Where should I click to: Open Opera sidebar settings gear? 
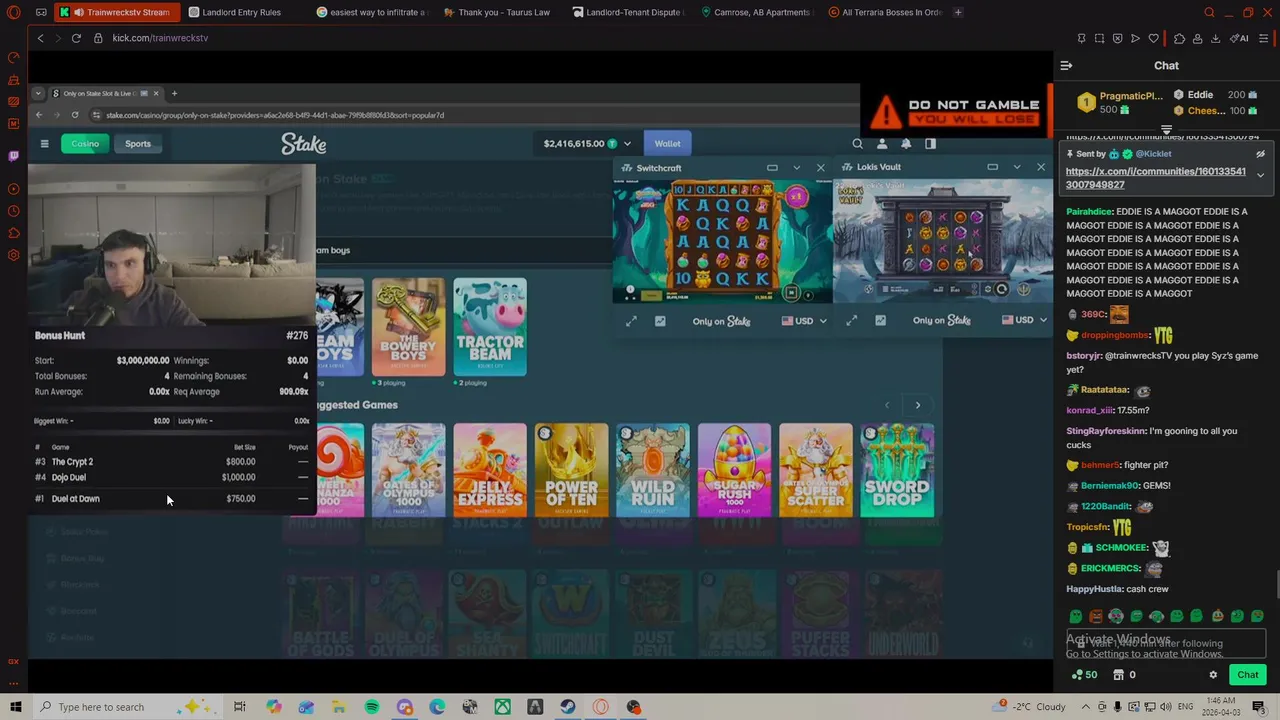[x=13, y=255]
